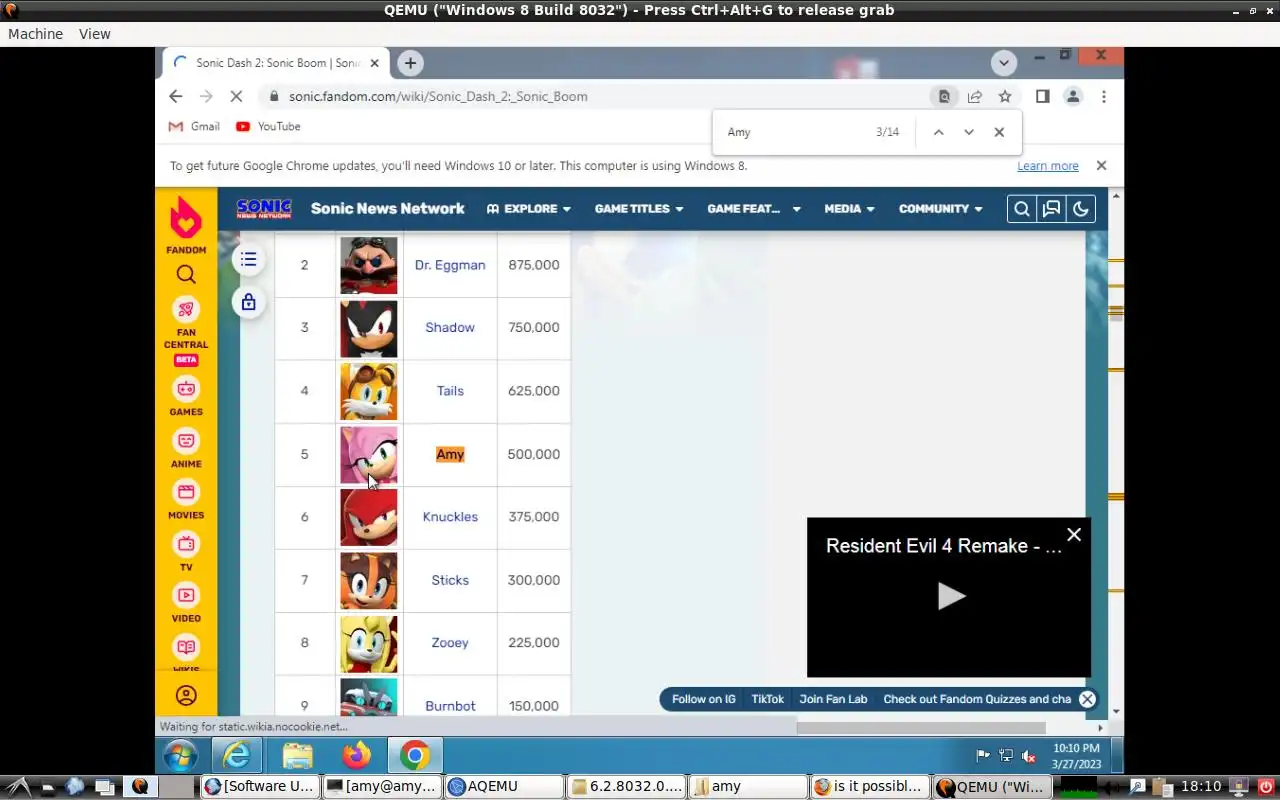
Task: Dismiss the Fandom bottom bar
Action: click(1087, 699)
